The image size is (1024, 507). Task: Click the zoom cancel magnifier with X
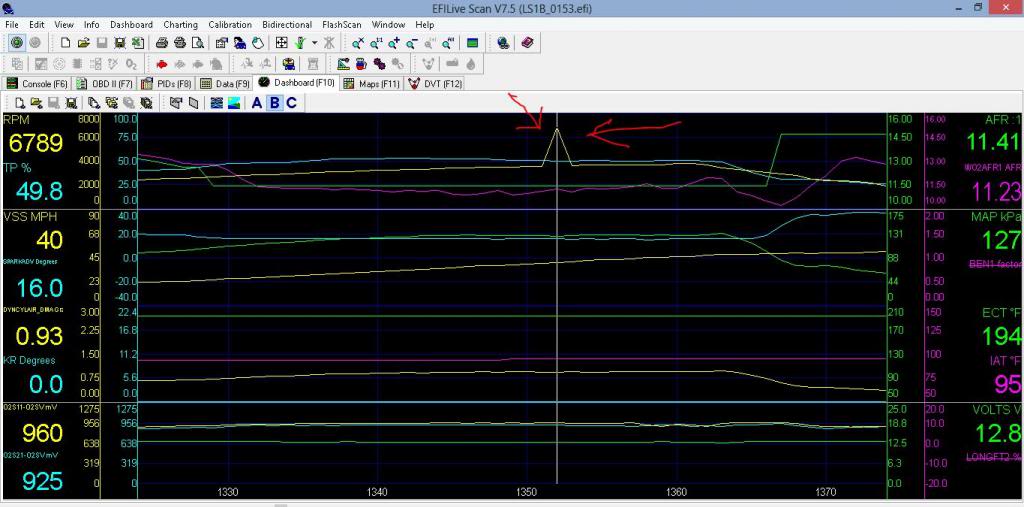tap(358, 42)
